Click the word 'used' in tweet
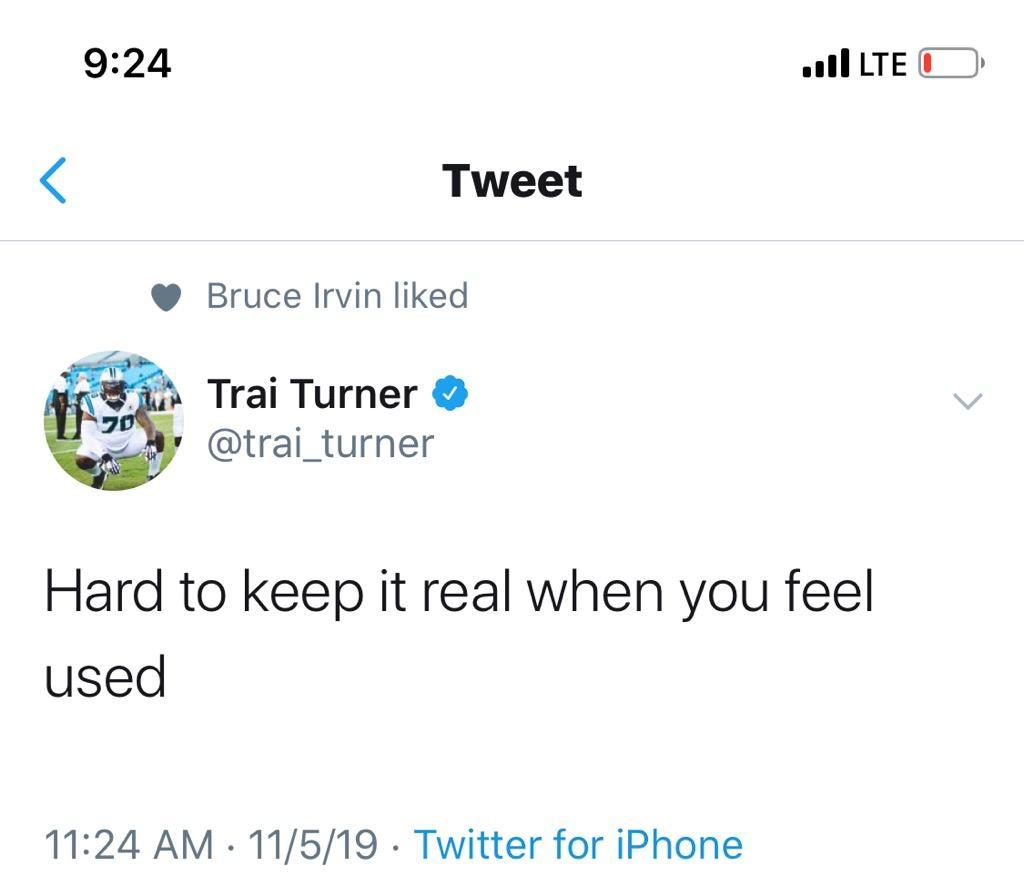The height and width of the screenshot is (887, 1024). click(105, 677)
